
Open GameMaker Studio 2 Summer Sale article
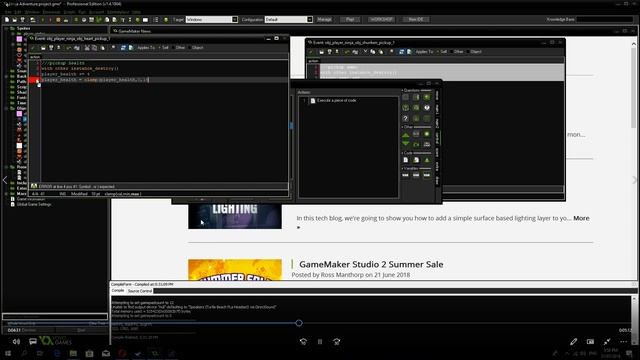coord(371,264)
